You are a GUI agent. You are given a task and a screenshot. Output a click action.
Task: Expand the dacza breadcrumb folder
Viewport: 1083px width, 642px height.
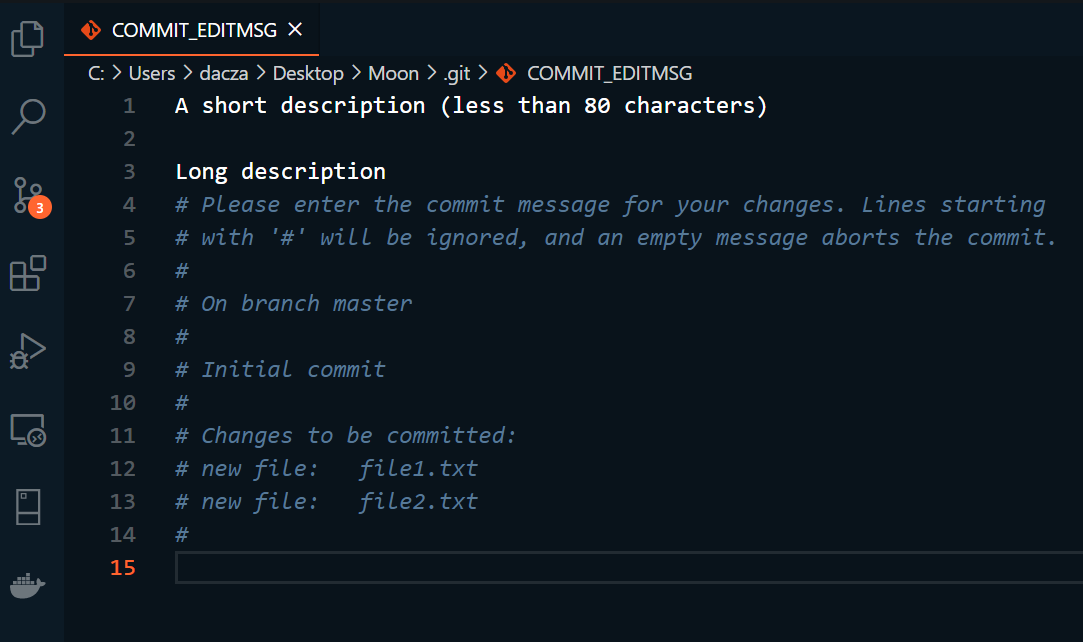224,73
